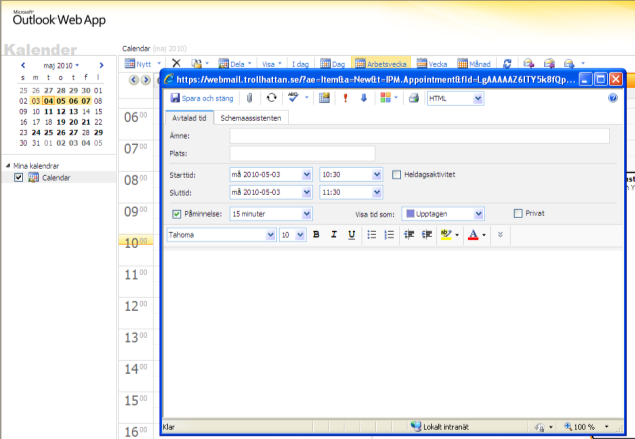Apply the yellow highlight color
This screenshot has height=439, width=635.
pyautogui.click(x=446, y=234)
